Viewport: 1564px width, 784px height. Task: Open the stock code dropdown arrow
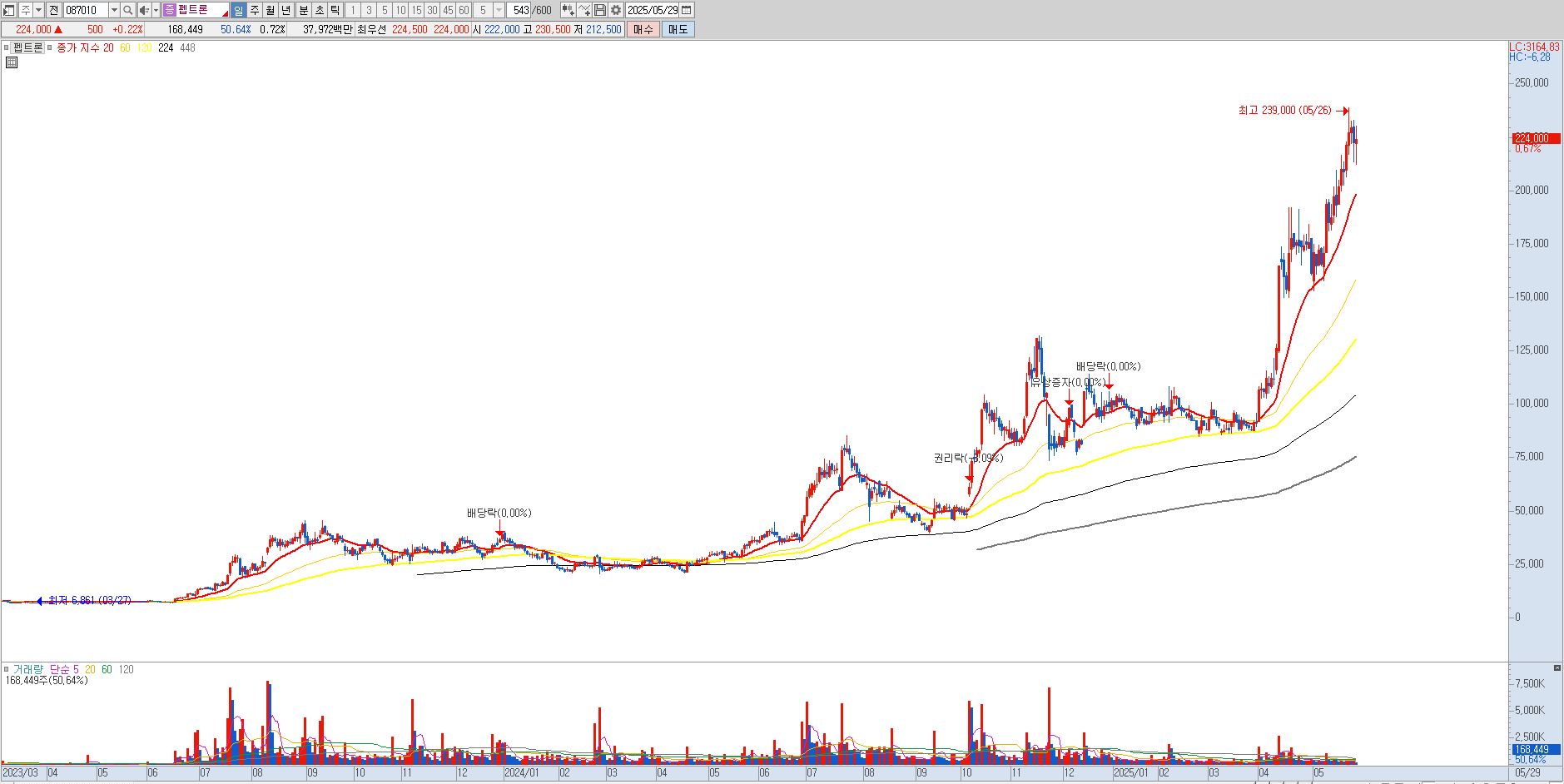tap(114, 10)
